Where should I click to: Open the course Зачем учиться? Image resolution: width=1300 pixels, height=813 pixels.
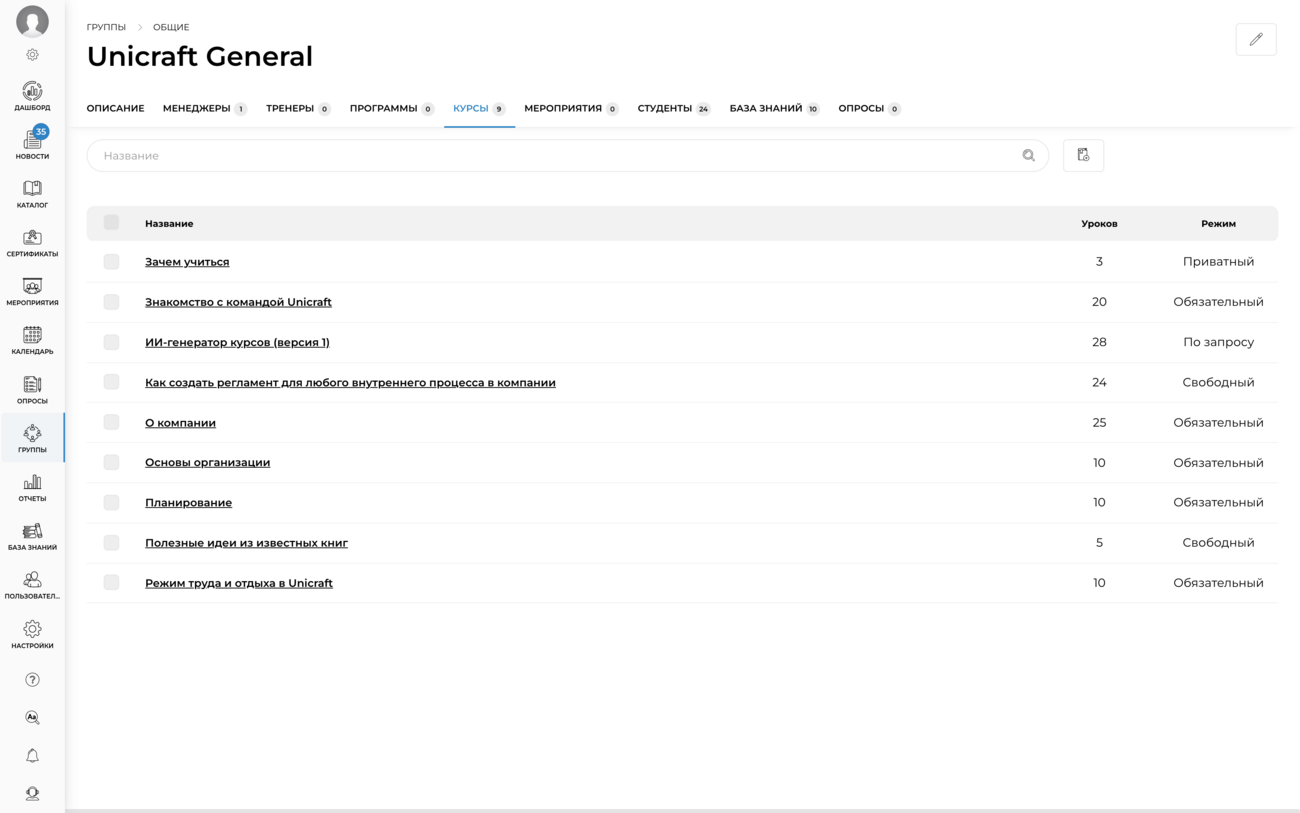click(187, 262)
